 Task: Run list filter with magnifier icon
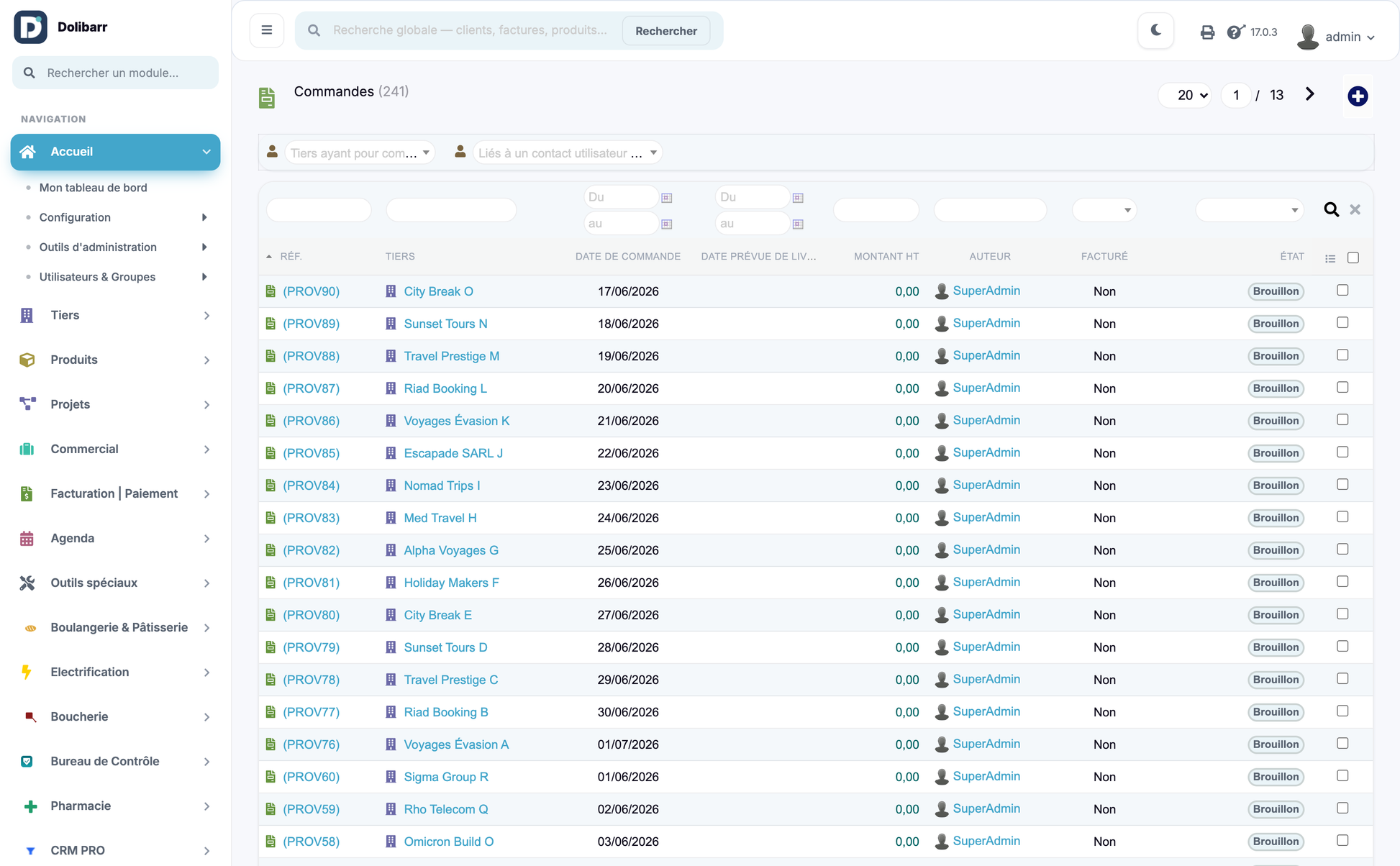(x=1332, y=209)
